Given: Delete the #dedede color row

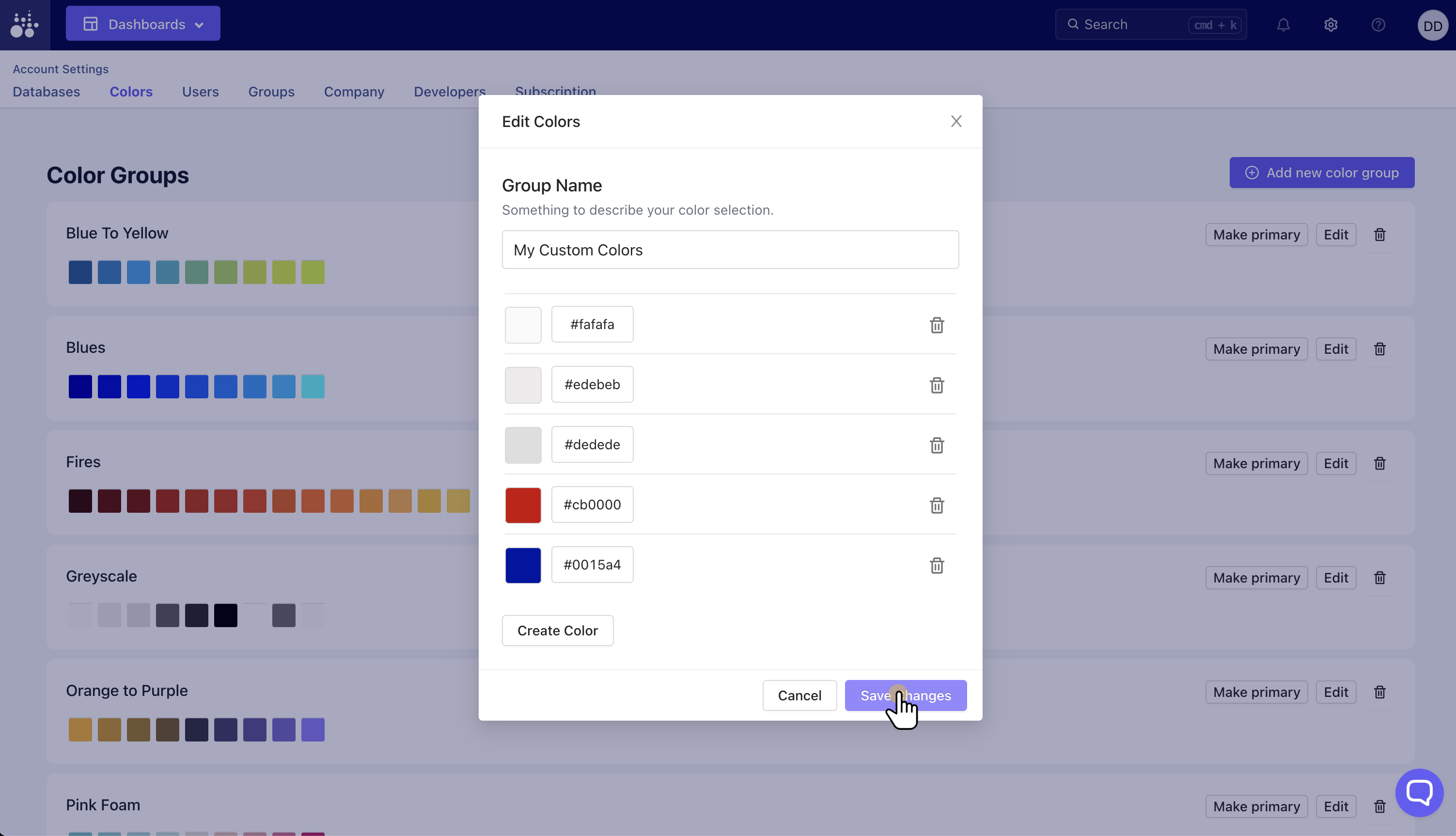Looking at the screenshot, I should click(x=937, y=445).
